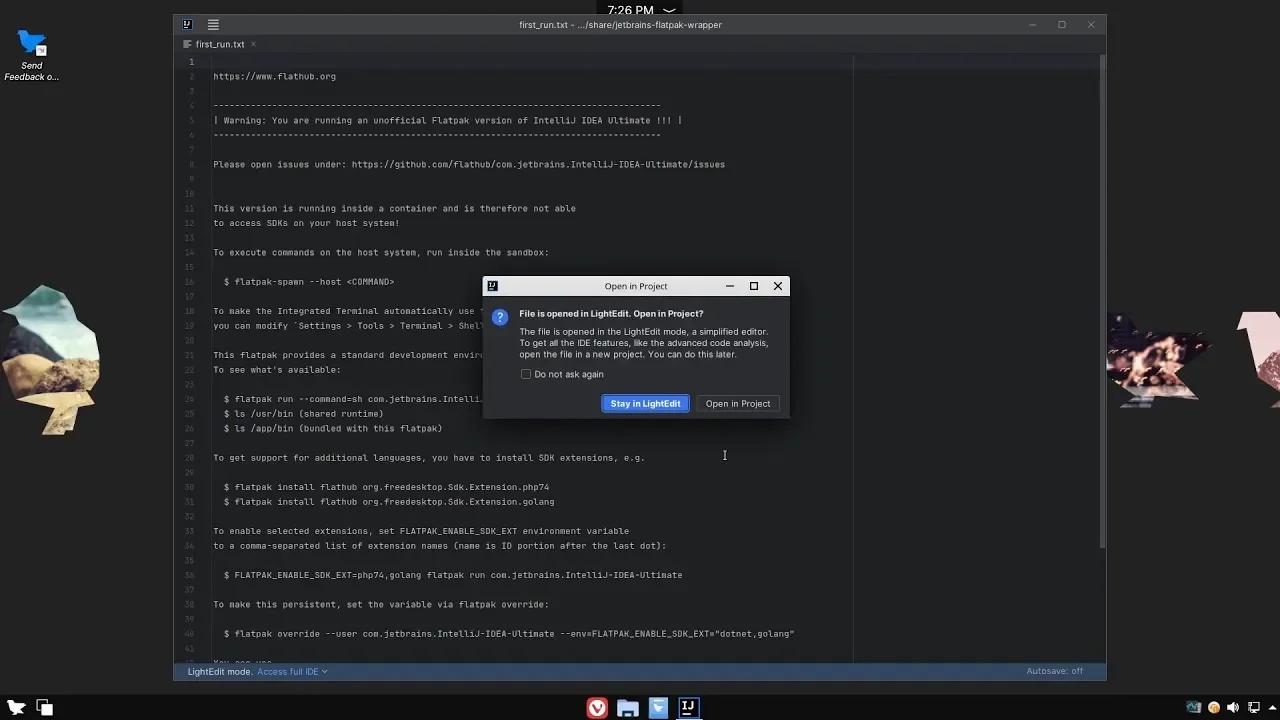Click the IntelliJ IDEA icon in the title bar
This screenshot has height=720, width=1280.
tap(186, 24)
